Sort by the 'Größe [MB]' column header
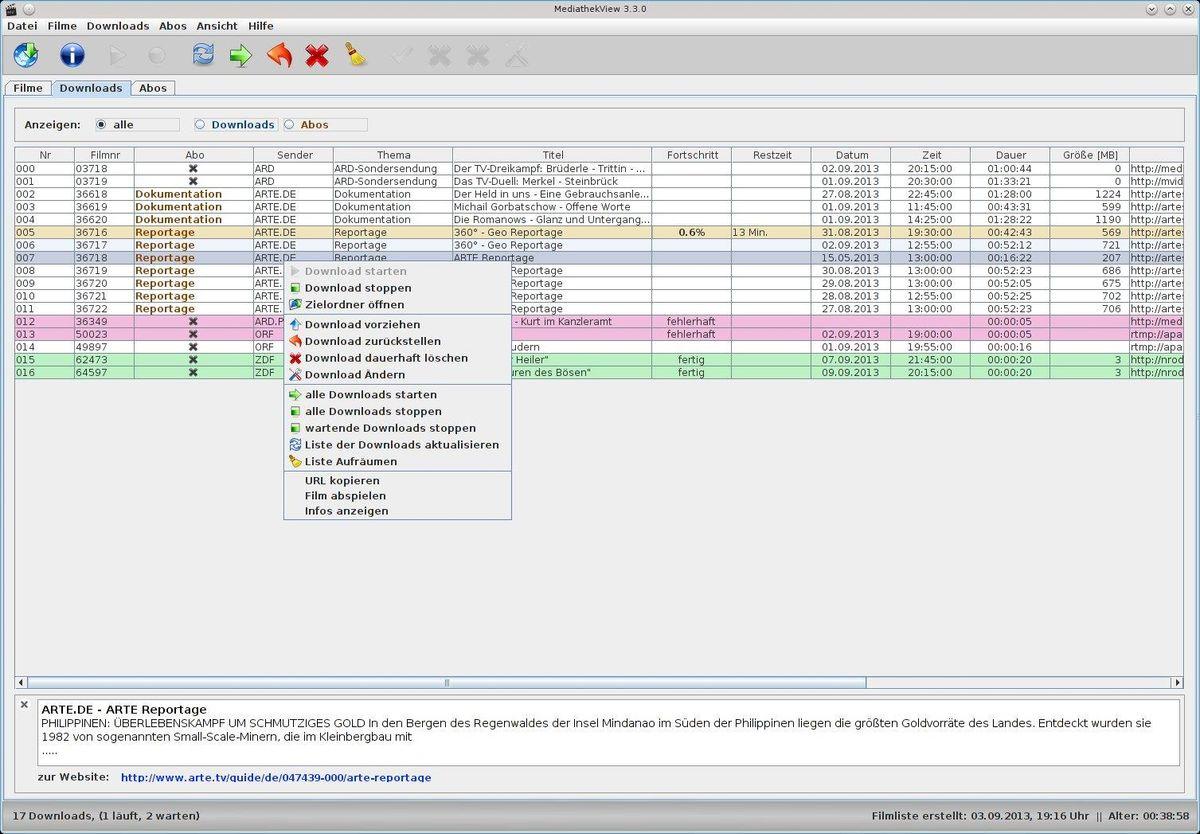The height and width of the screenshot is (834, 1200). pos(1090,155)
